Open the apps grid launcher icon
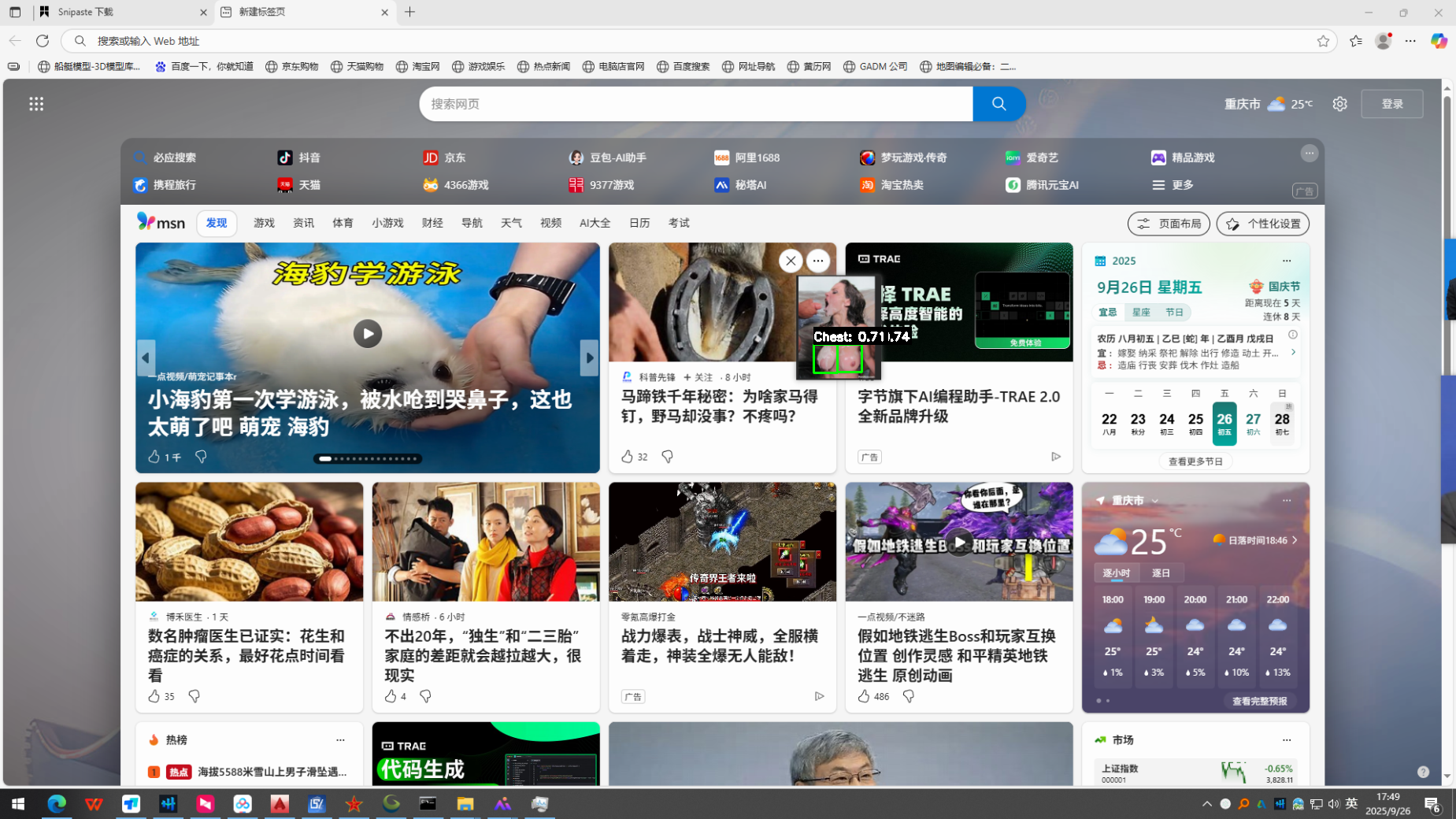The image size is (1456, 819). click(36, 104)
